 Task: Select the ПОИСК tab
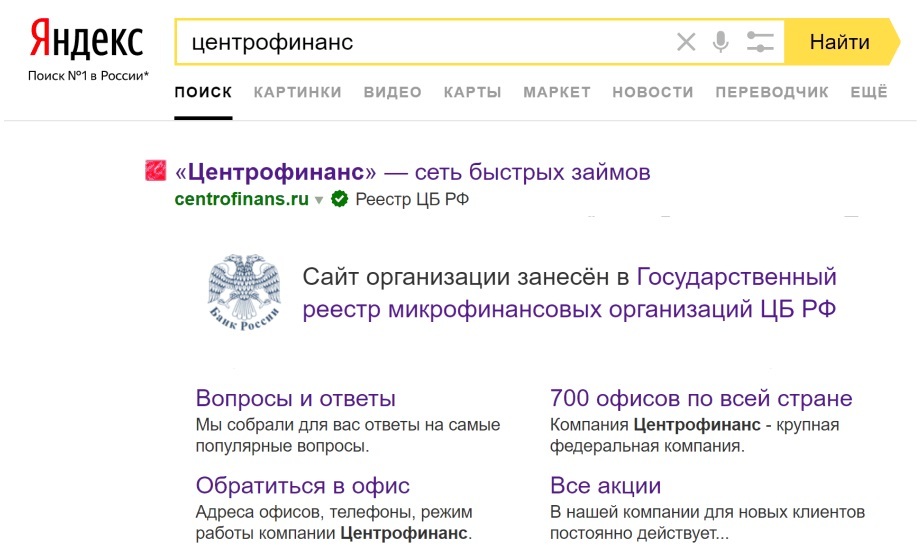tap(203, 92)
